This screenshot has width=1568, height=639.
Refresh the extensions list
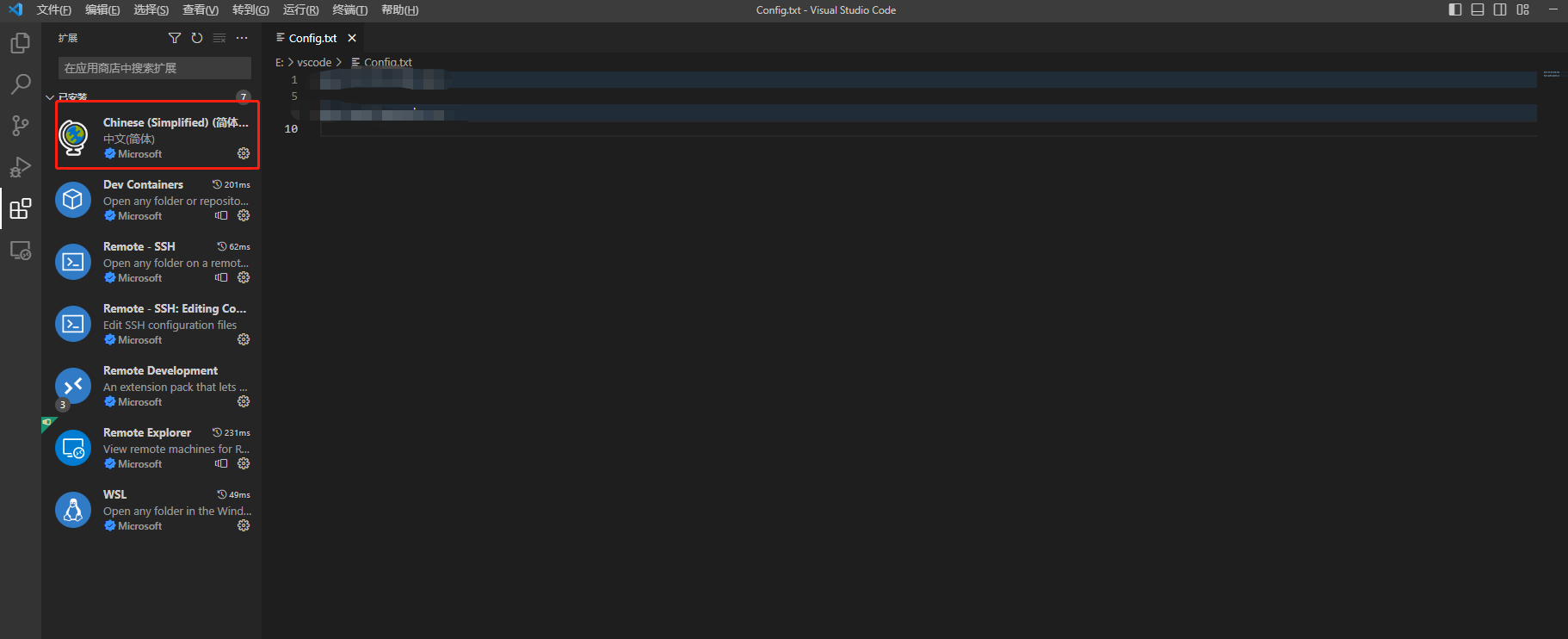(x=197, y=38)
